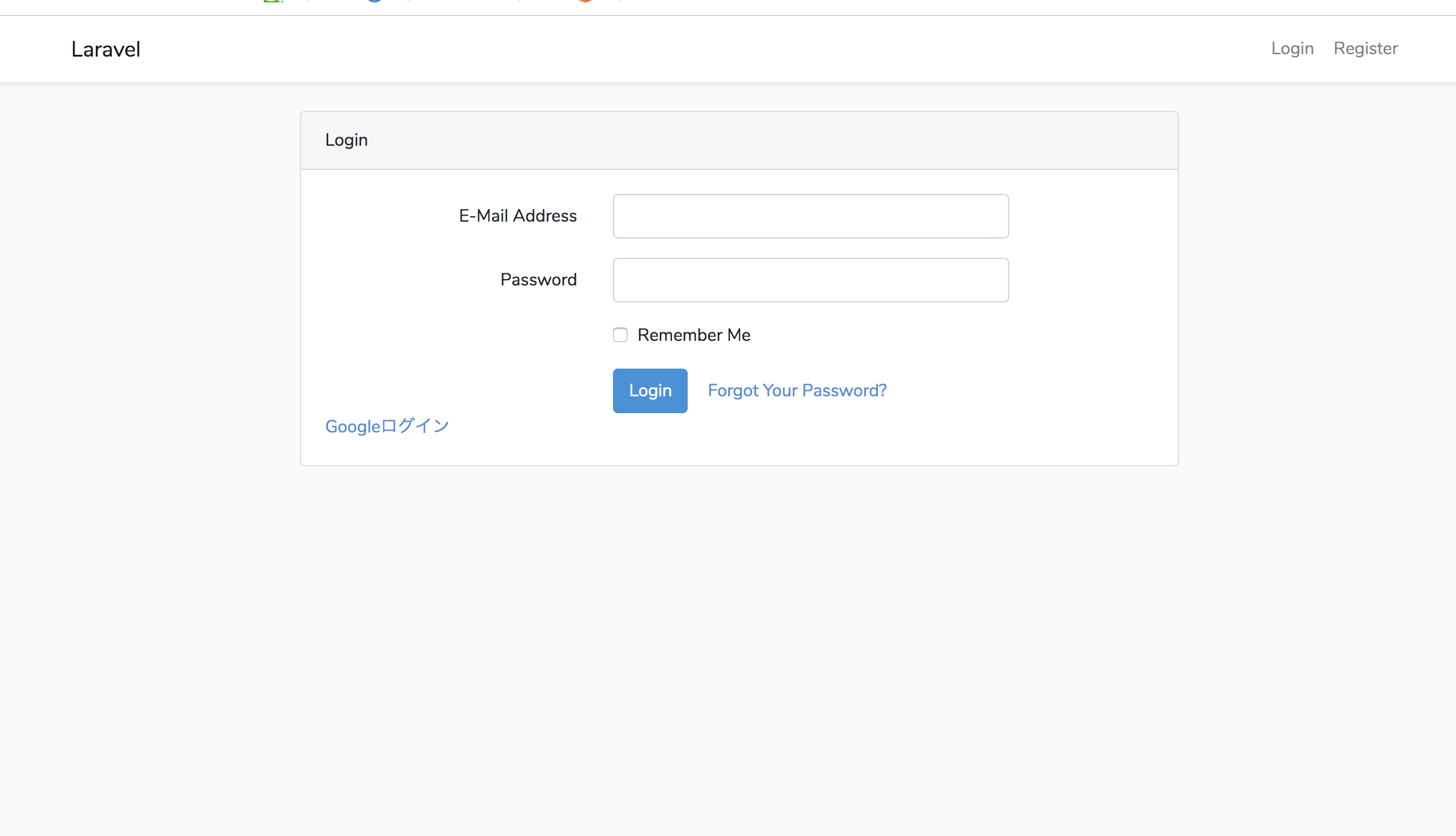Click inside the password text box
Viewport: 1456px width, 836px height.
pos(810,279)
